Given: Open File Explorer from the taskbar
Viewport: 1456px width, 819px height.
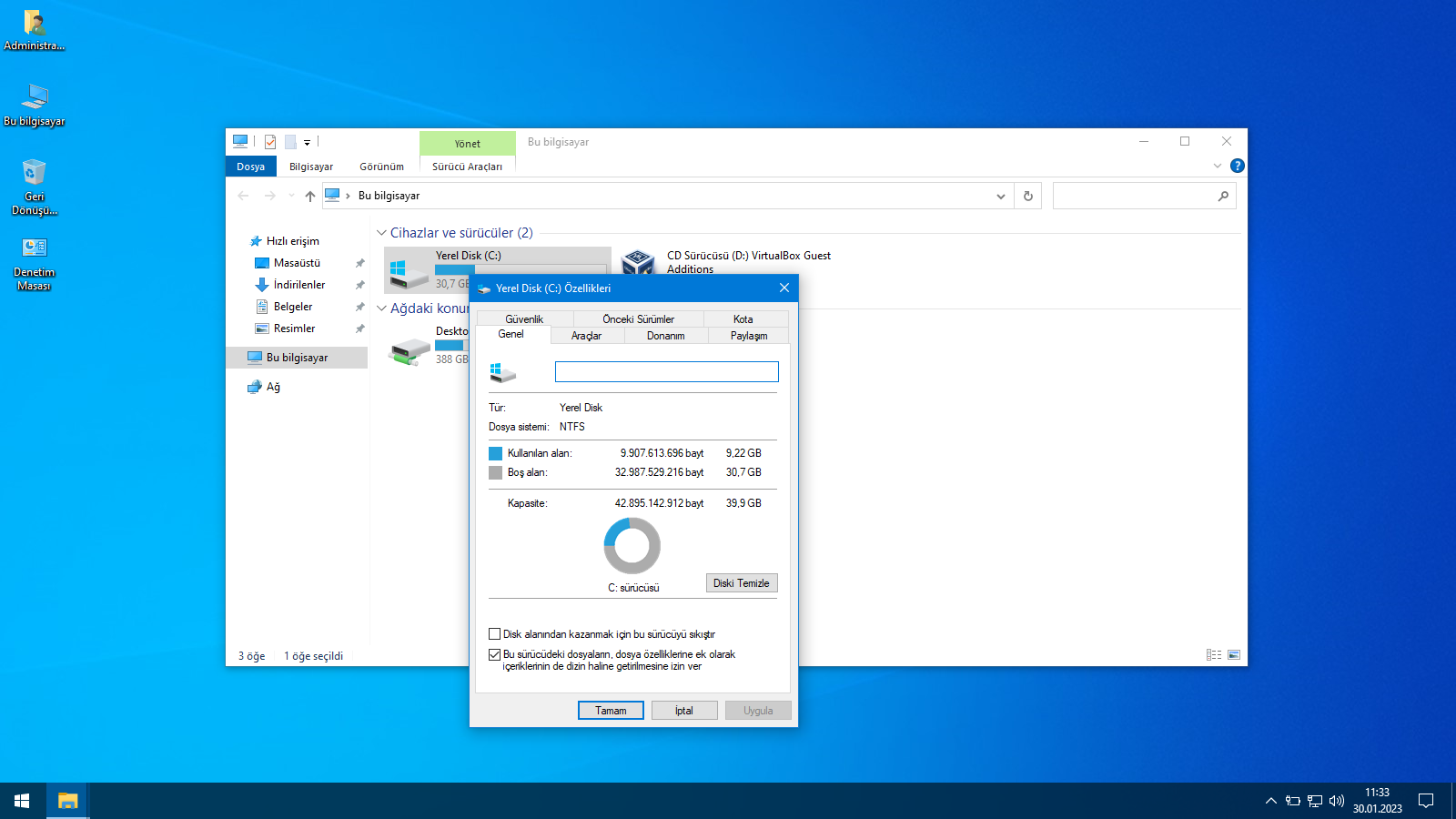Looking at the screenshot, I should click(x=67, y=801).
